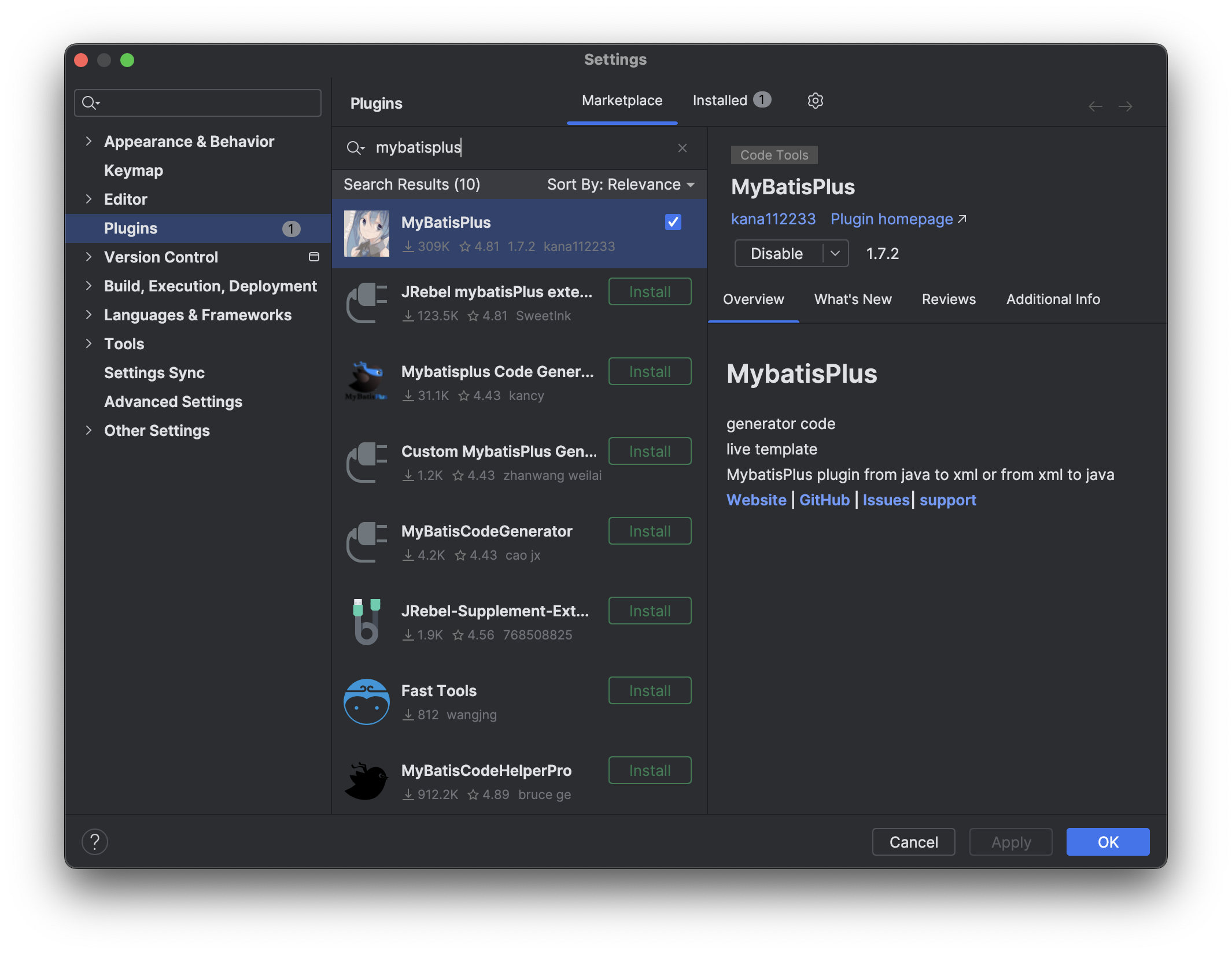Select Settings Sync in the tree
Image resolution: width=1232 pixels, height=954 pixels.
(154, 372)
